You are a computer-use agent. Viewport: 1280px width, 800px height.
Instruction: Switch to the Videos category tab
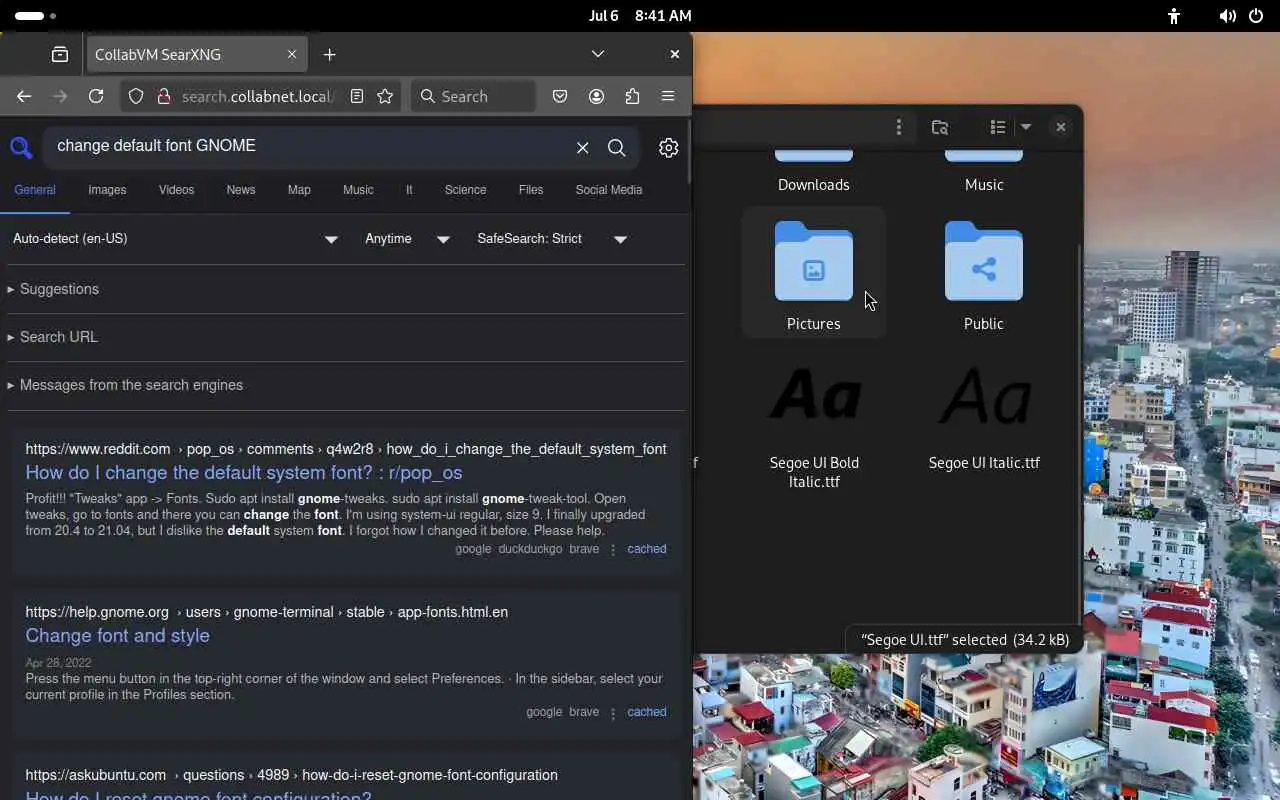point(176,190)
